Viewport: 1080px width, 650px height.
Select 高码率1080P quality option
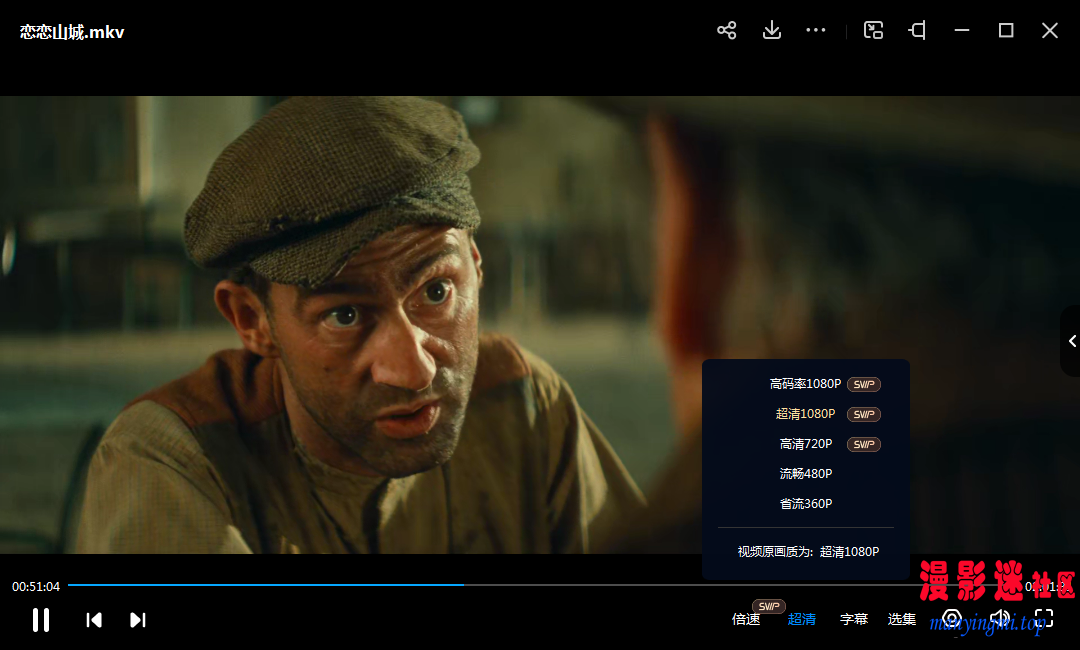[806, 384]
